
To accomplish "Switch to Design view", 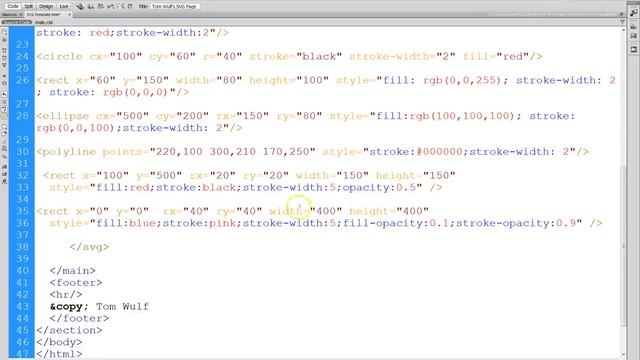I will coord(46,6).
